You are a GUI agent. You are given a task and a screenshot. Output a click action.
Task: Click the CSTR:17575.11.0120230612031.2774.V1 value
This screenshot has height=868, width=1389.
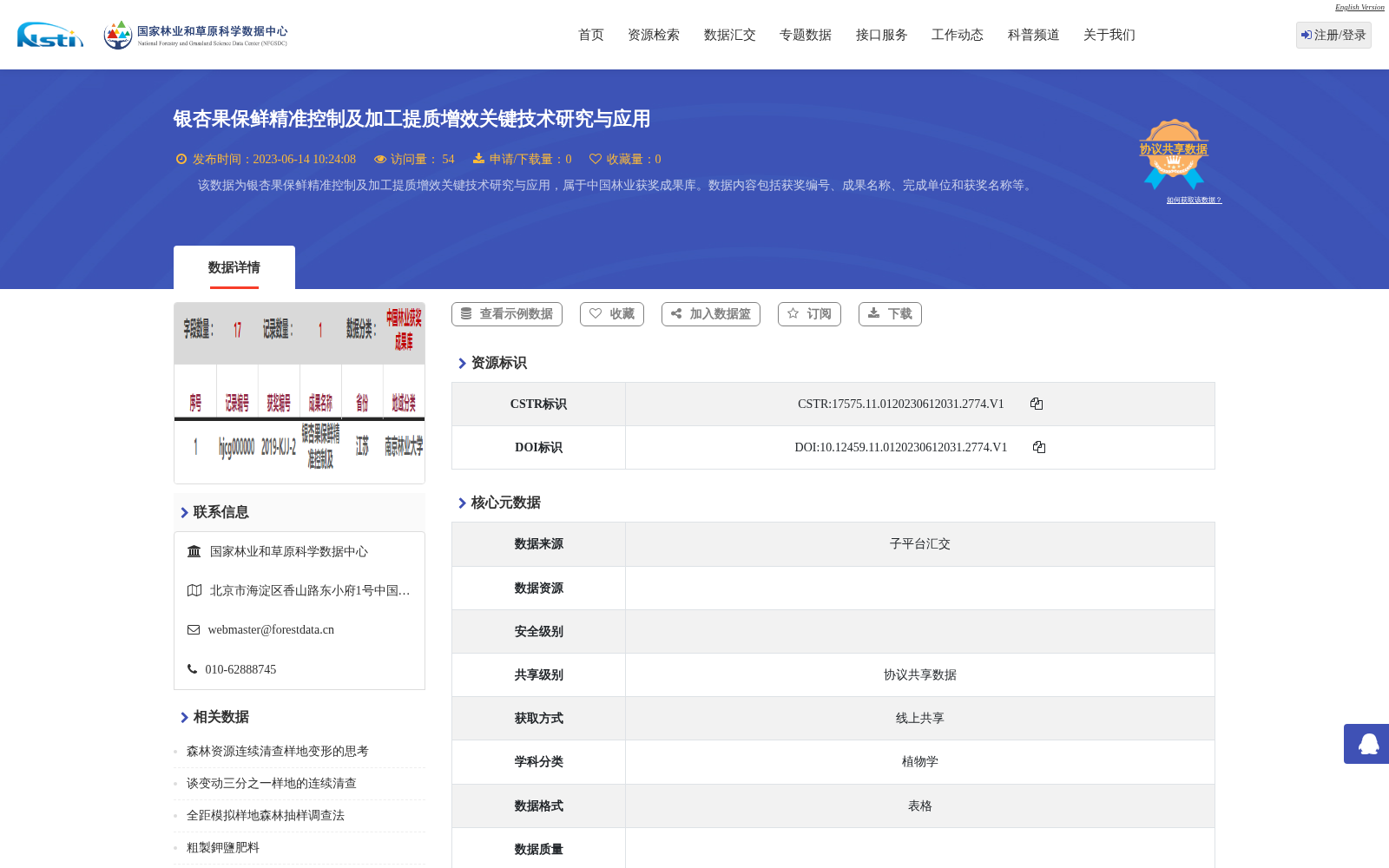tap(901, 404)
